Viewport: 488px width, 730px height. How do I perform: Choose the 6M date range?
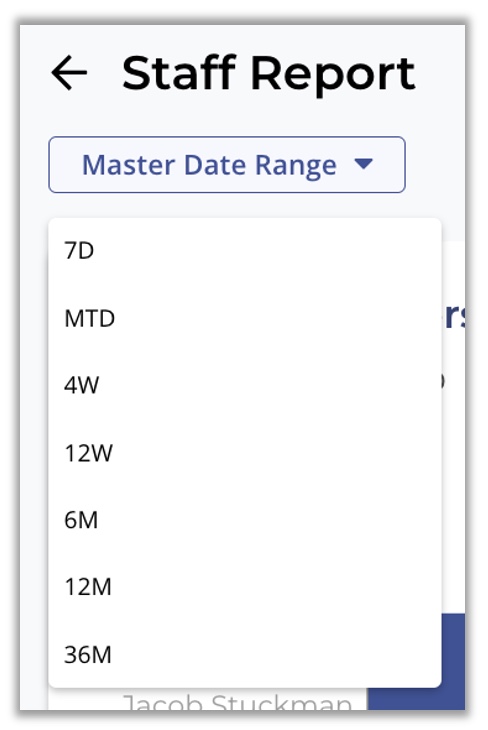[x=244, y=520]
